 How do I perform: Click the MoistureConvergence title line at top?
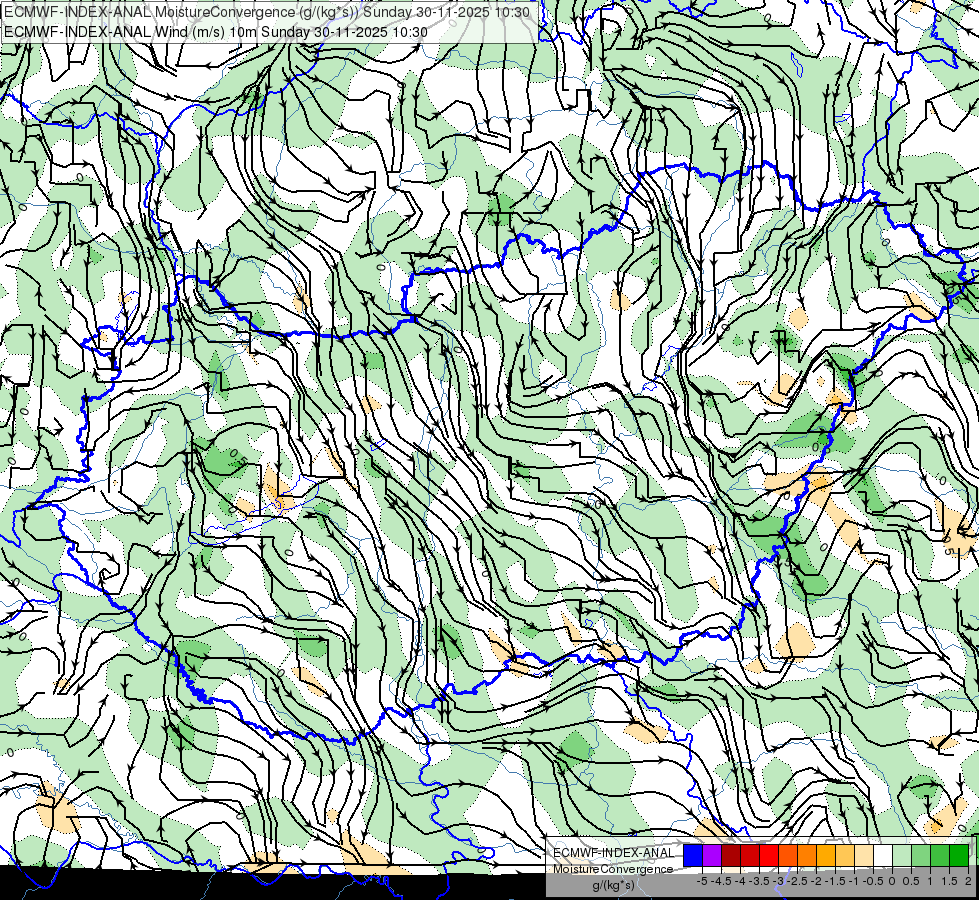pos(267,12)
